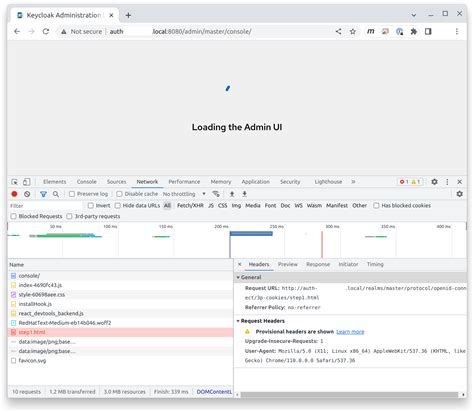Click the network search magnifier icon
Image resolution: width=474 pixels, height=412 pixels.
(x=56, y=194)
